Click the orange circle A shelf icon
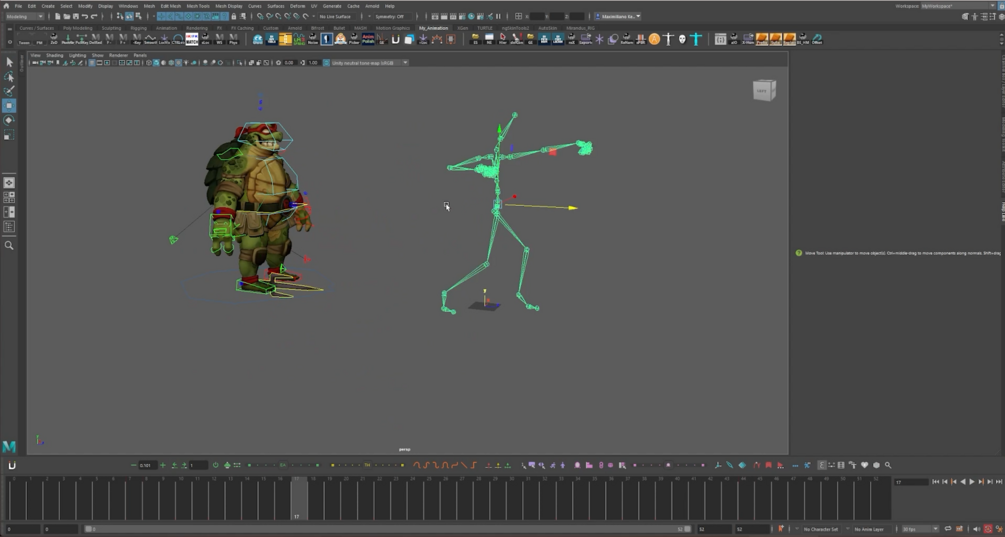The width and height of the screenshot is (1005, 537). tap(654, 39)
